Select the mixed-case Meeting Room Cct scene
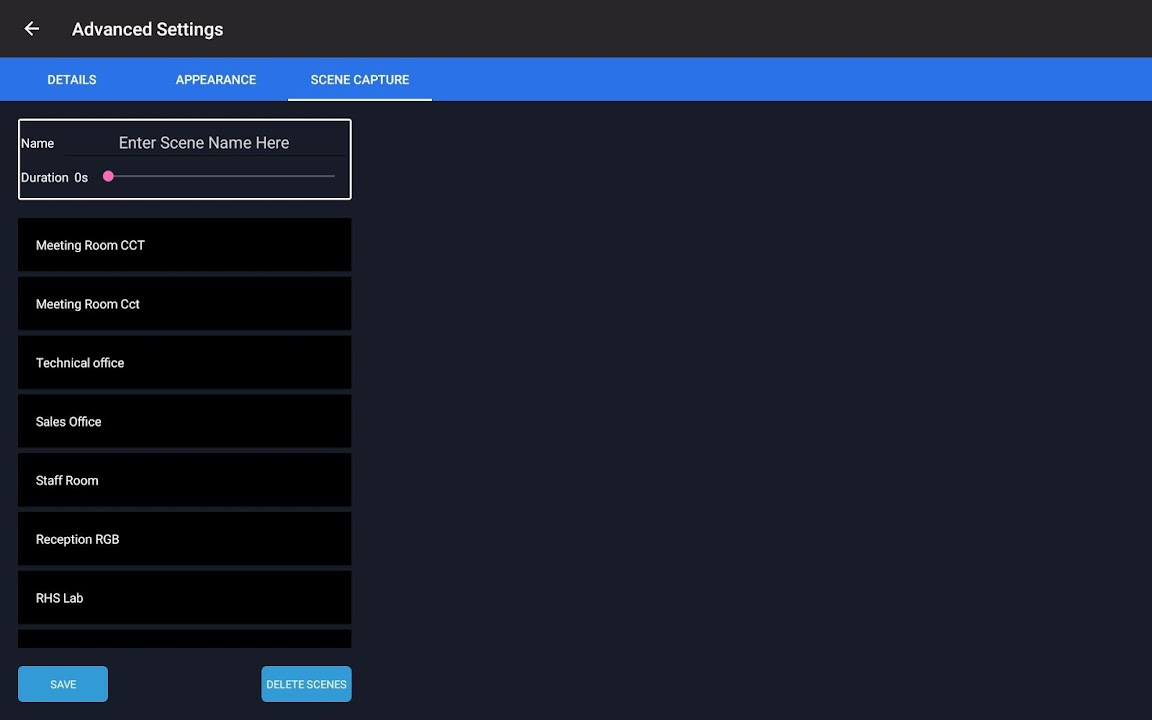 click(x=184, y=304)
